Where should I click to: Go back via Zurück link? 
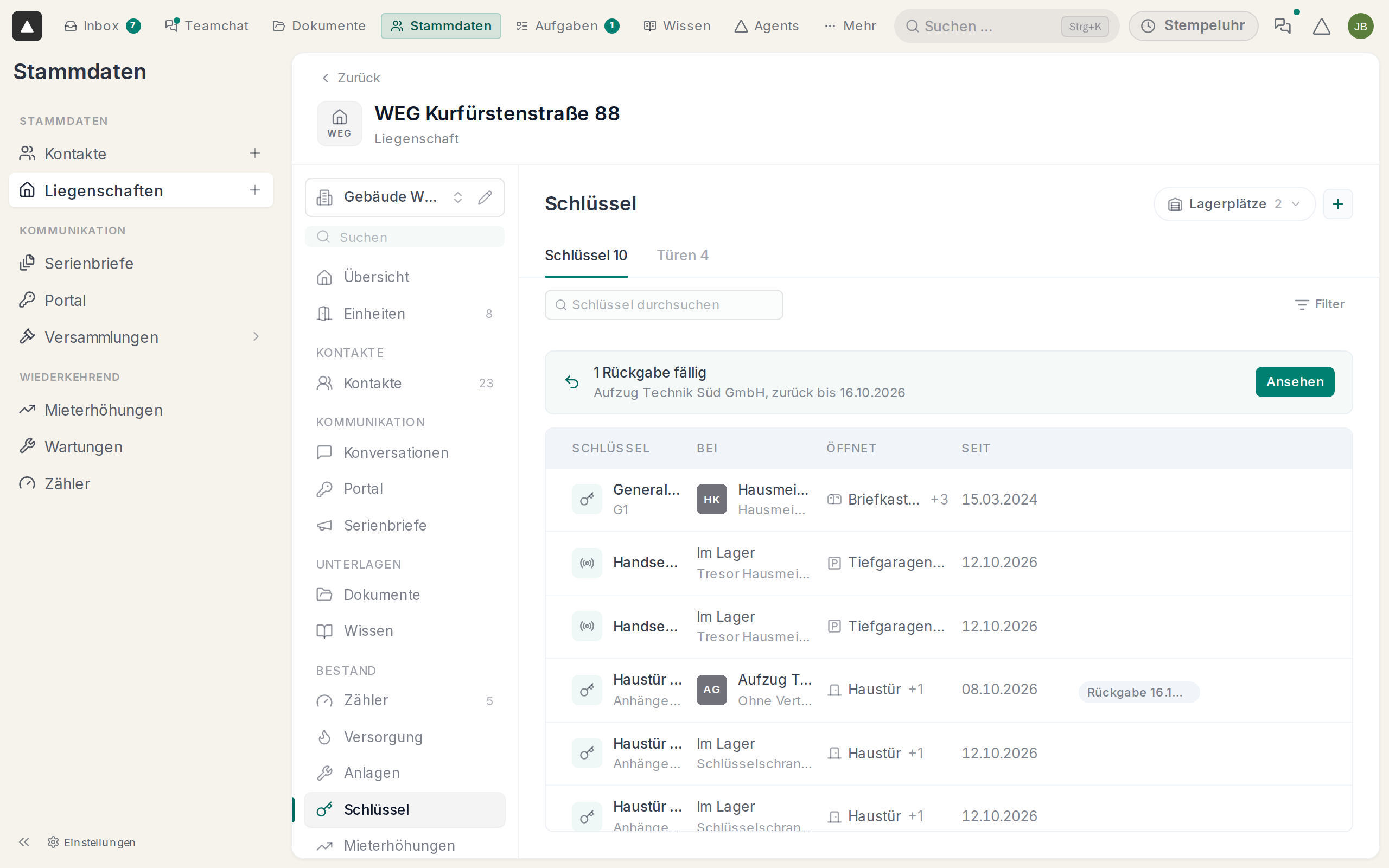pyautogui.click(x=351, y=78)
